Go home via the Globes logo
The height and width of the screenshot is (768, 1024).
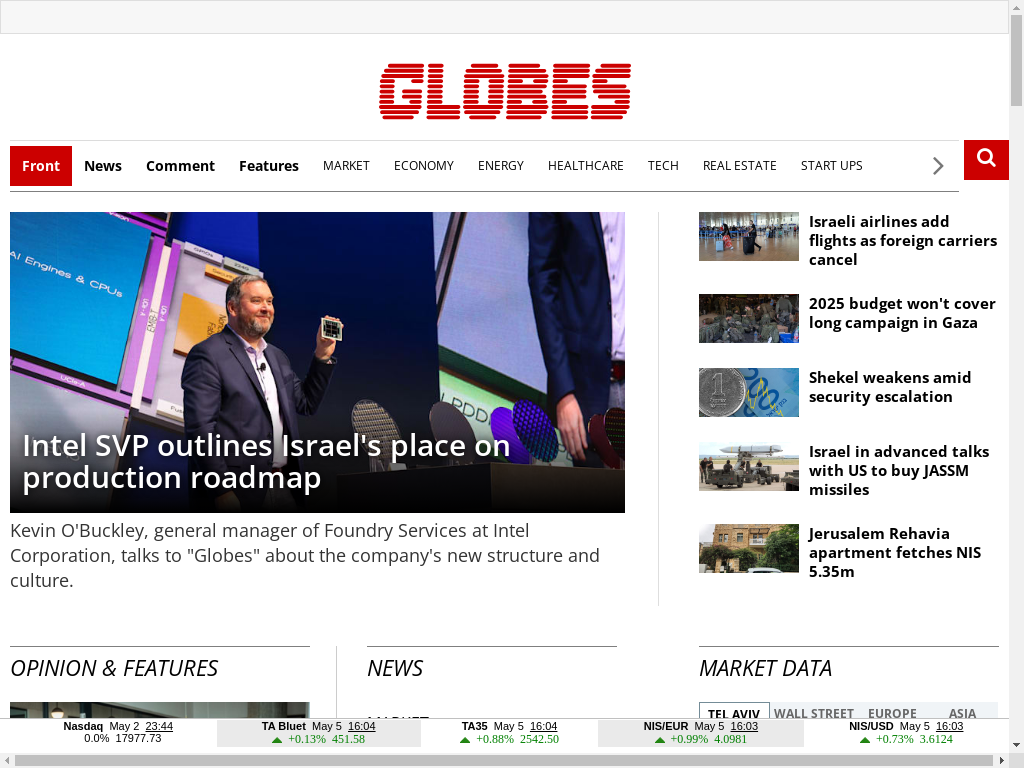click(x=505, y=91)
